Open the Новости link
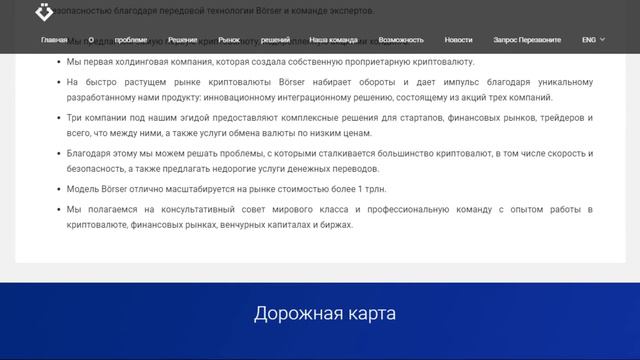Viewport: 640px width, 360px height. [x=458, y=40]
